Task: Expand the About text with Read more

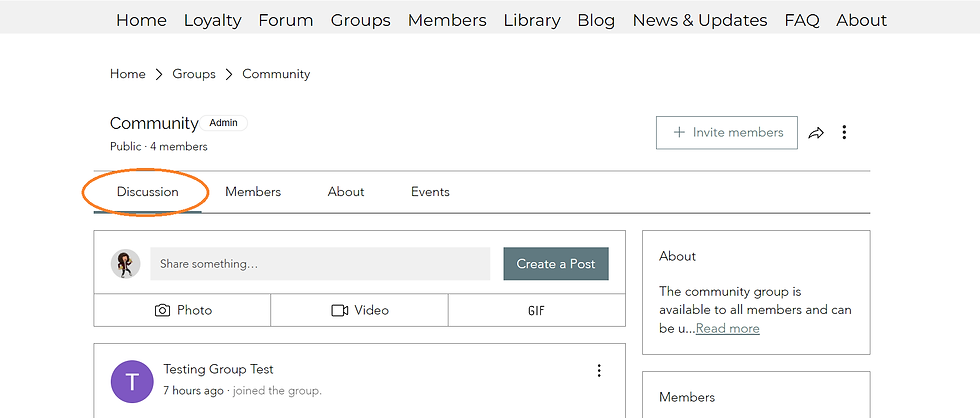Action: [x=727, y=329]
